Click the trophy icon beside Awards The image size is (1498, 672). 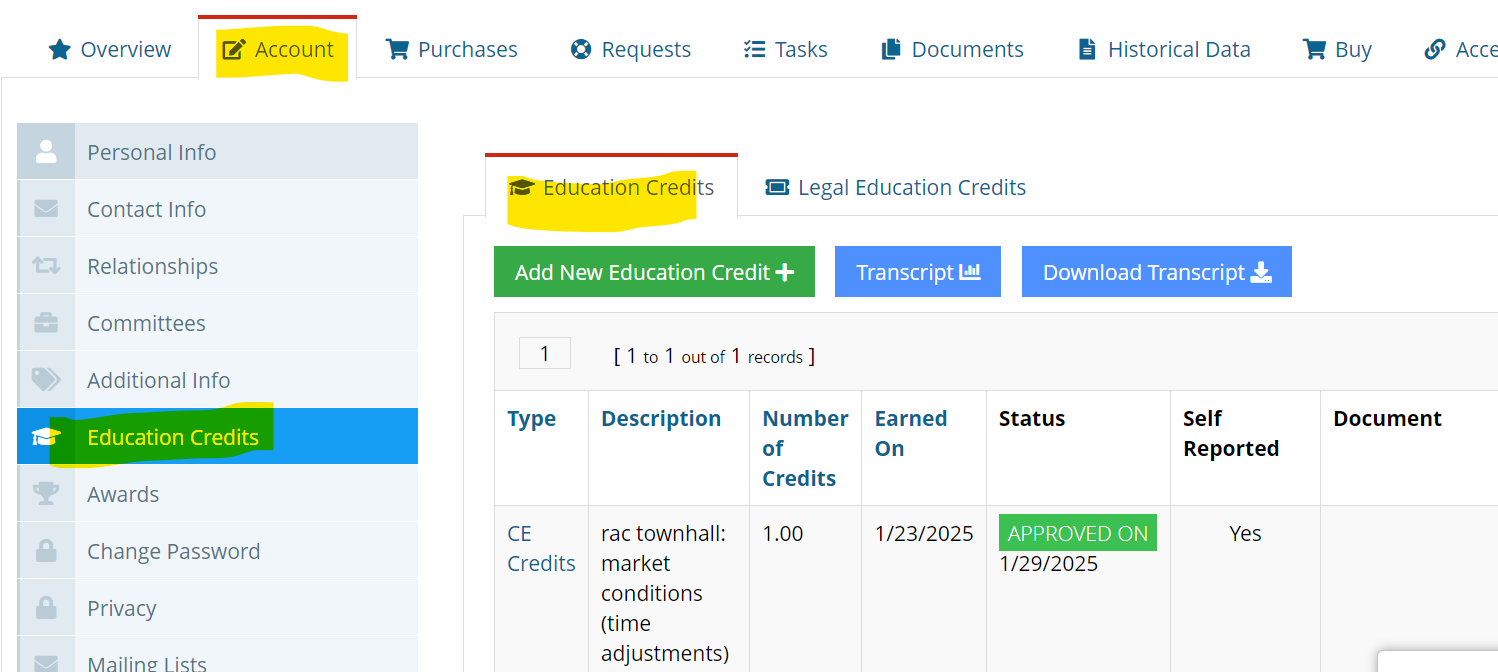[x=46, y=494]
